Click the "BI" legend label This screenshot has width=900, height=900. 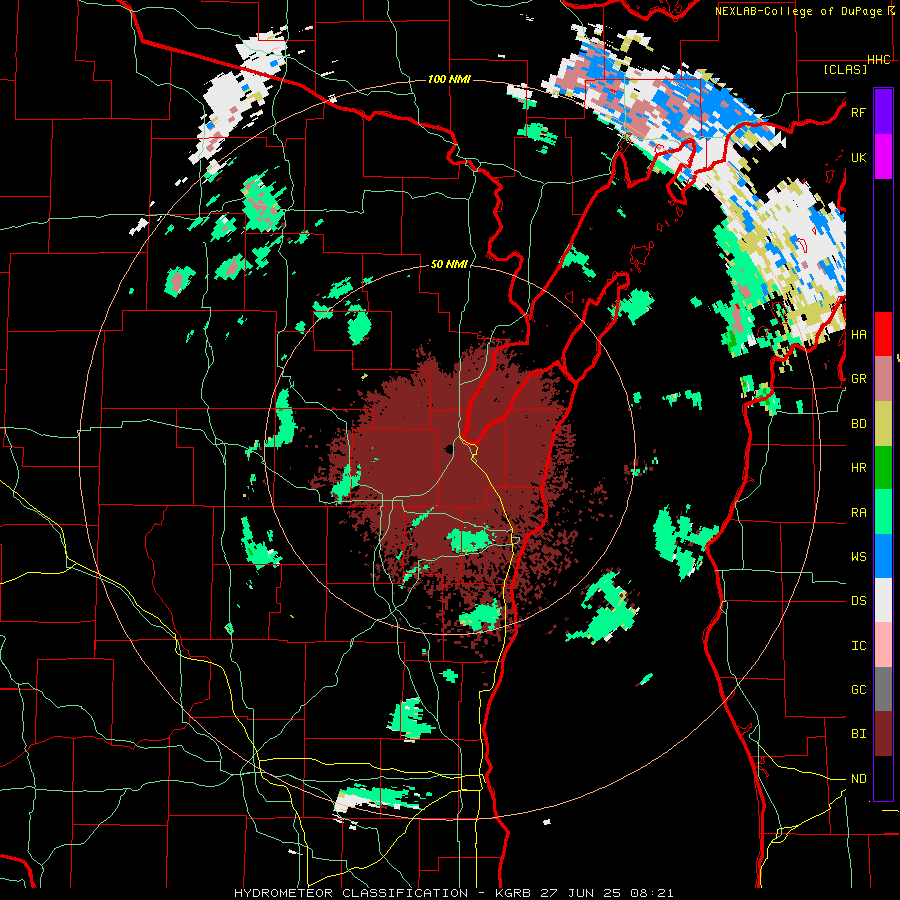click(858, 734)
